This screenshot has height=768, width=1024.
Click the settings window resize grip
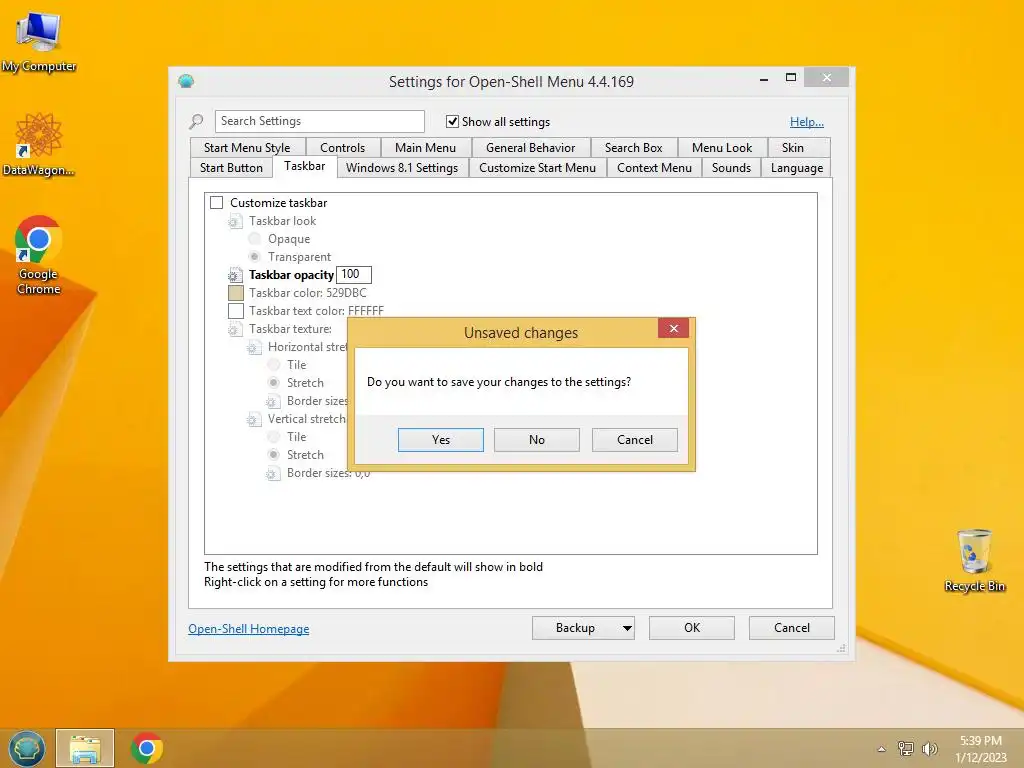(841, 648)
